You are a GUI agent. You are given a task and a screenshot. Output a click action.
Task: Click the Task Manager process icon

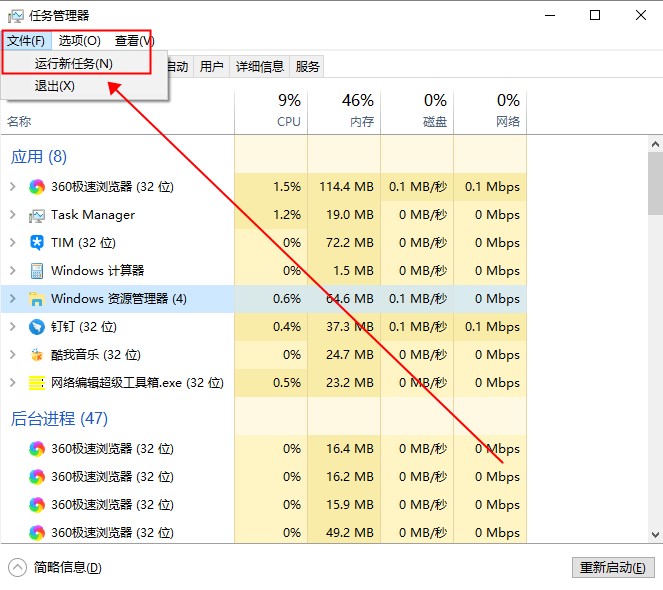tap(37, 215)
